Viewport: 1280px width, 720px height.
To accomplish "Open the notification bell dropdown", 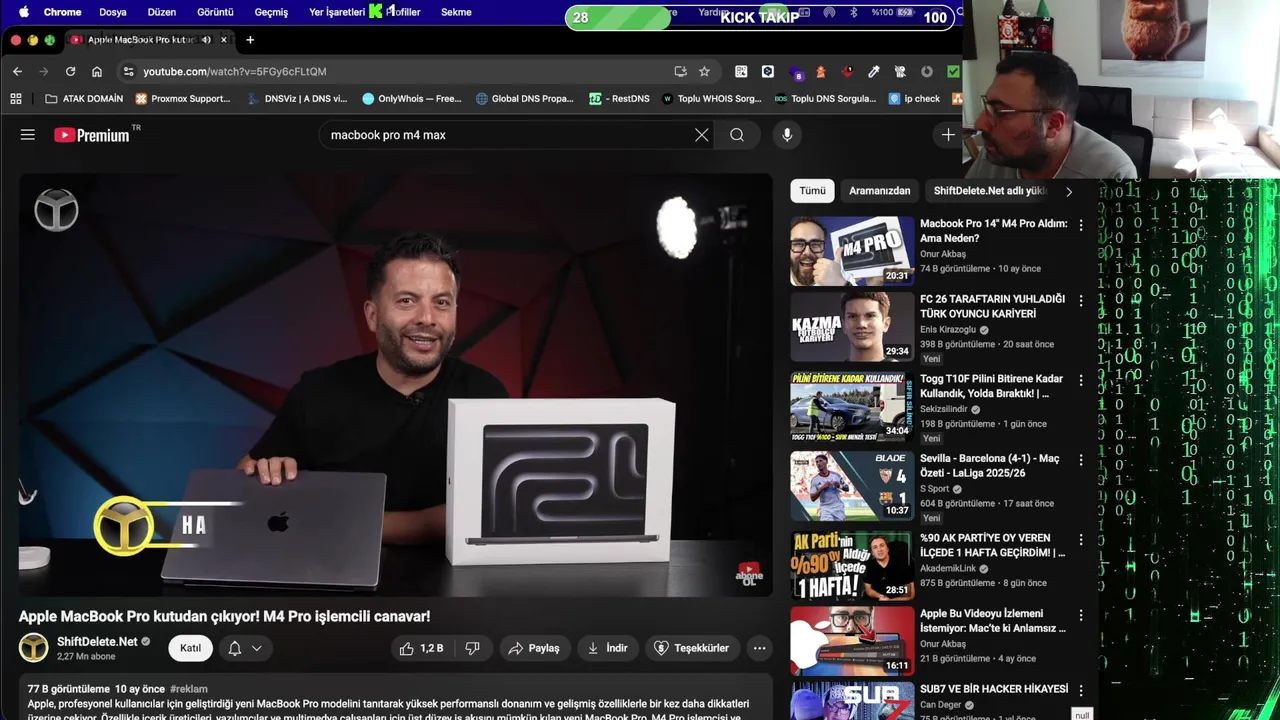I will pyautogui.click(x=245, y=648).
